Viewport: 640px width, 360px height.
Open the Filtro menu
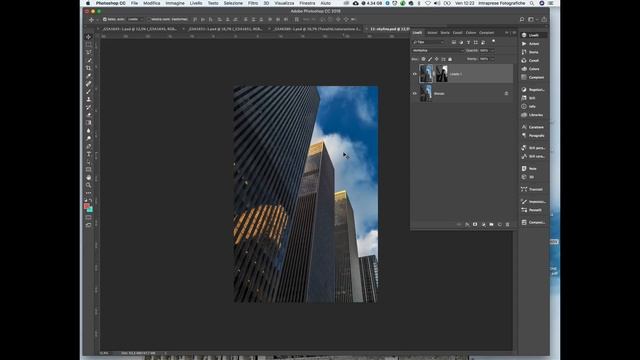(253, 3)
